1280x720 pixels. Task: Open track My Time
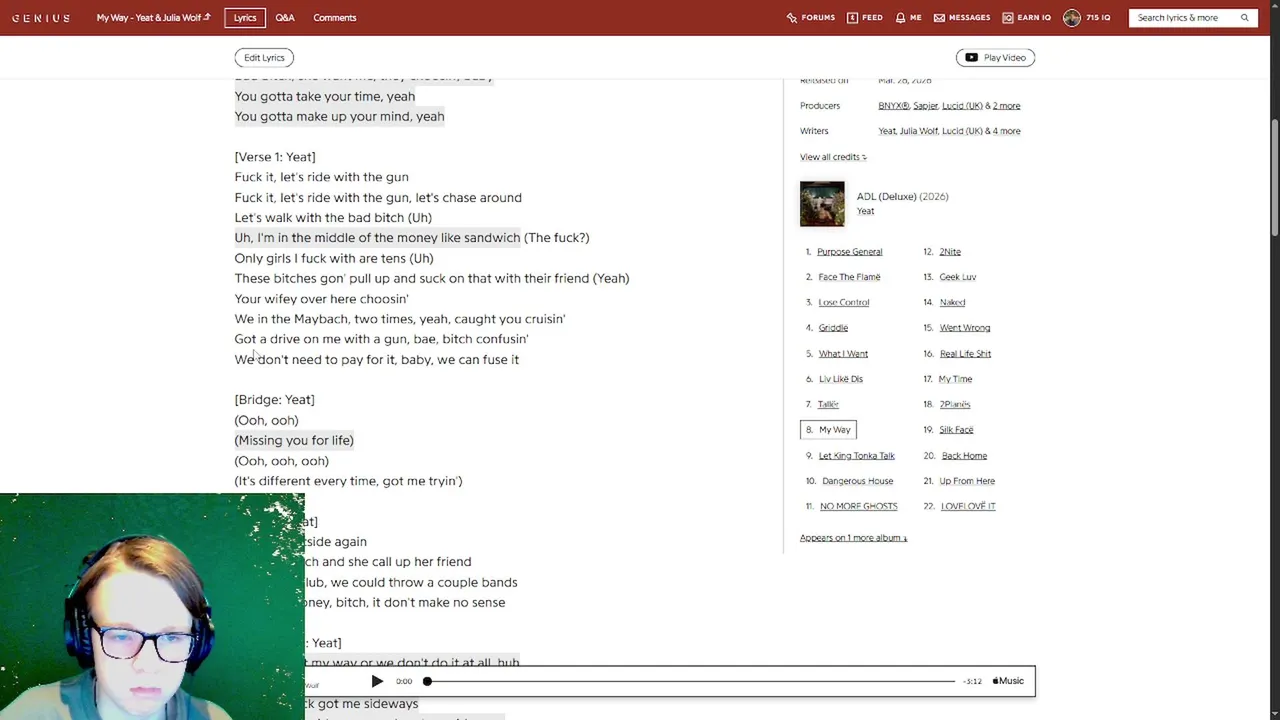(955, 379)
